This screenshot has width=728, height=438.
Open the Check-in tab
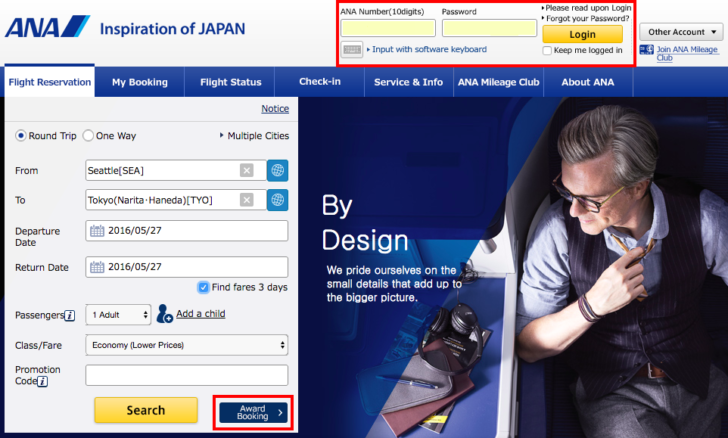click(x=320, y=82)
